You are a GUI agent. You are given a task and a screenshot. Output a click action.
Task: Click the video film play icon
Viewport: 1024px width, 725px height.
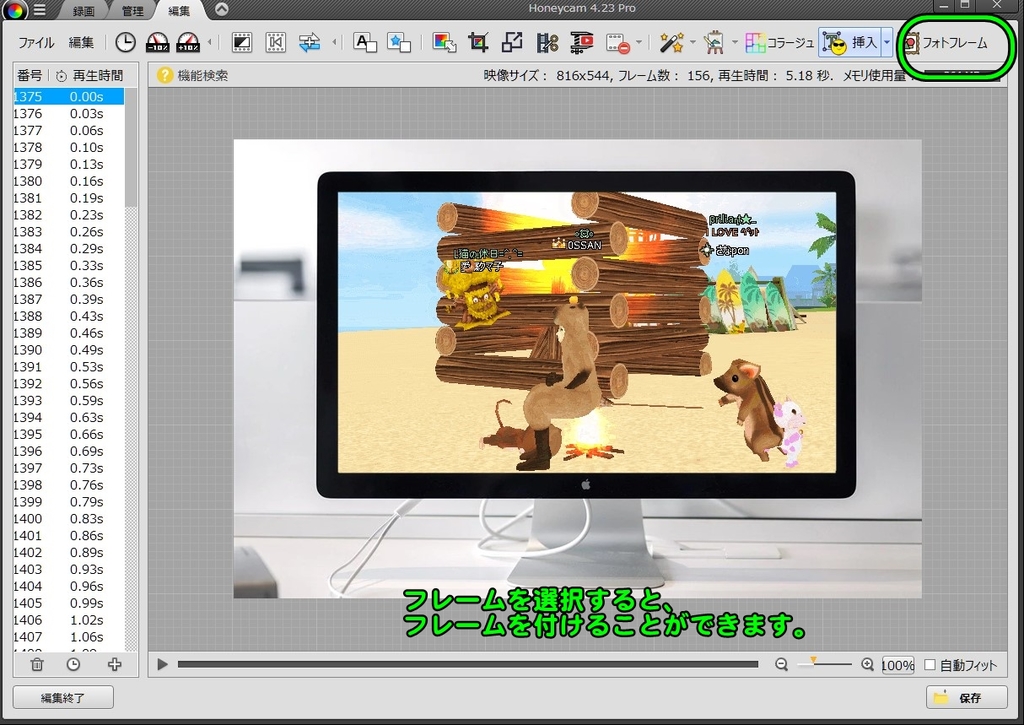[581, 42]
